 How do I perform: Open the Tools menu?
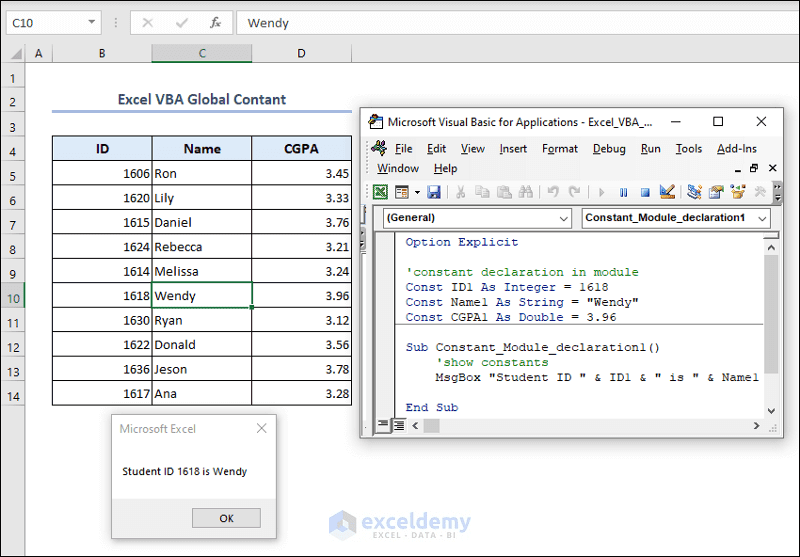click(x=689, y=148)
